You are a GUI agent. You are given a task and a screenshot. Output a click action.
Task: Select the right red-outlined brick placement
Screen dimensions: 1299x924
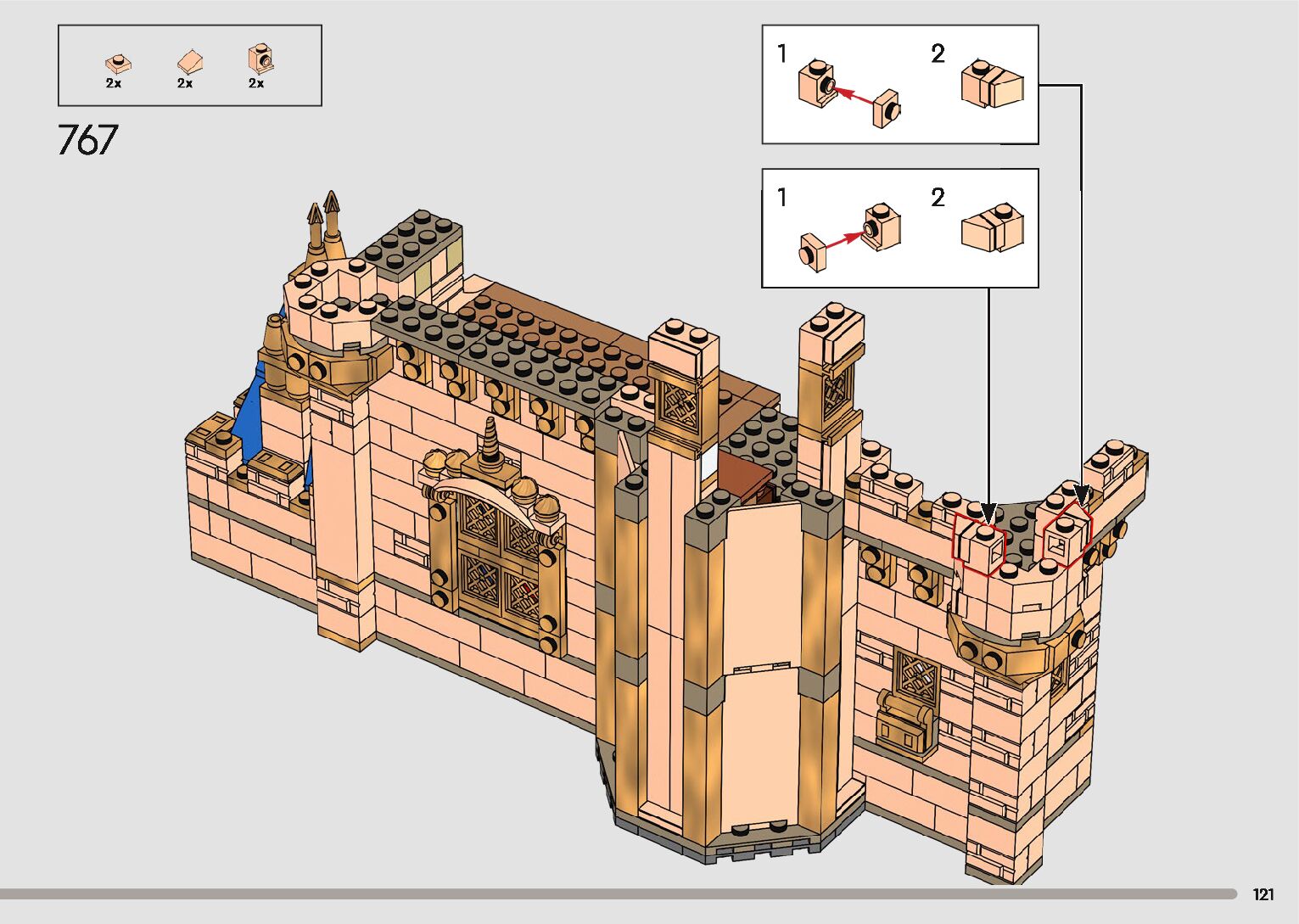(x=1066, y=535)
